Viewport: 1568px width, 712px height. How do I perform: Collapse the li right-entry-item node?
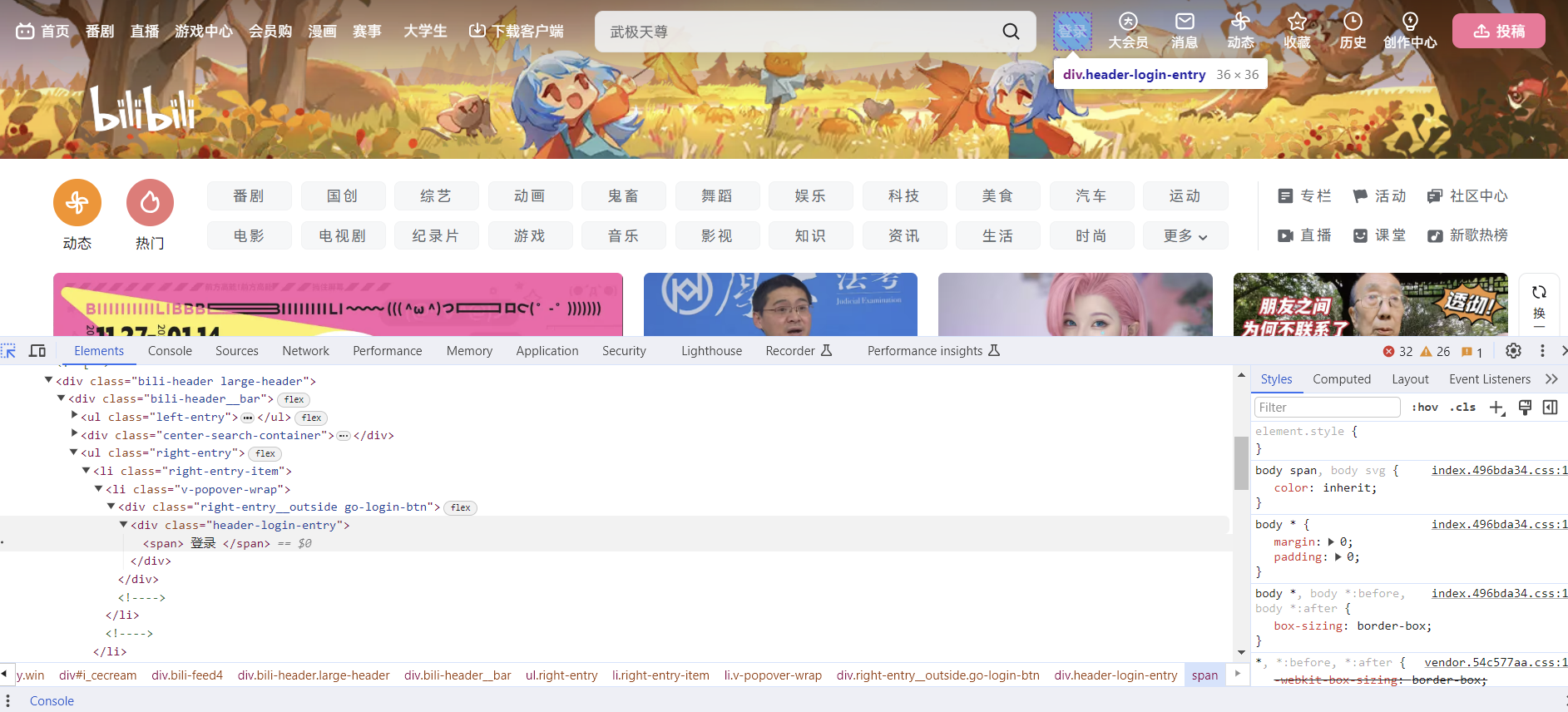(x=86, y=471)
